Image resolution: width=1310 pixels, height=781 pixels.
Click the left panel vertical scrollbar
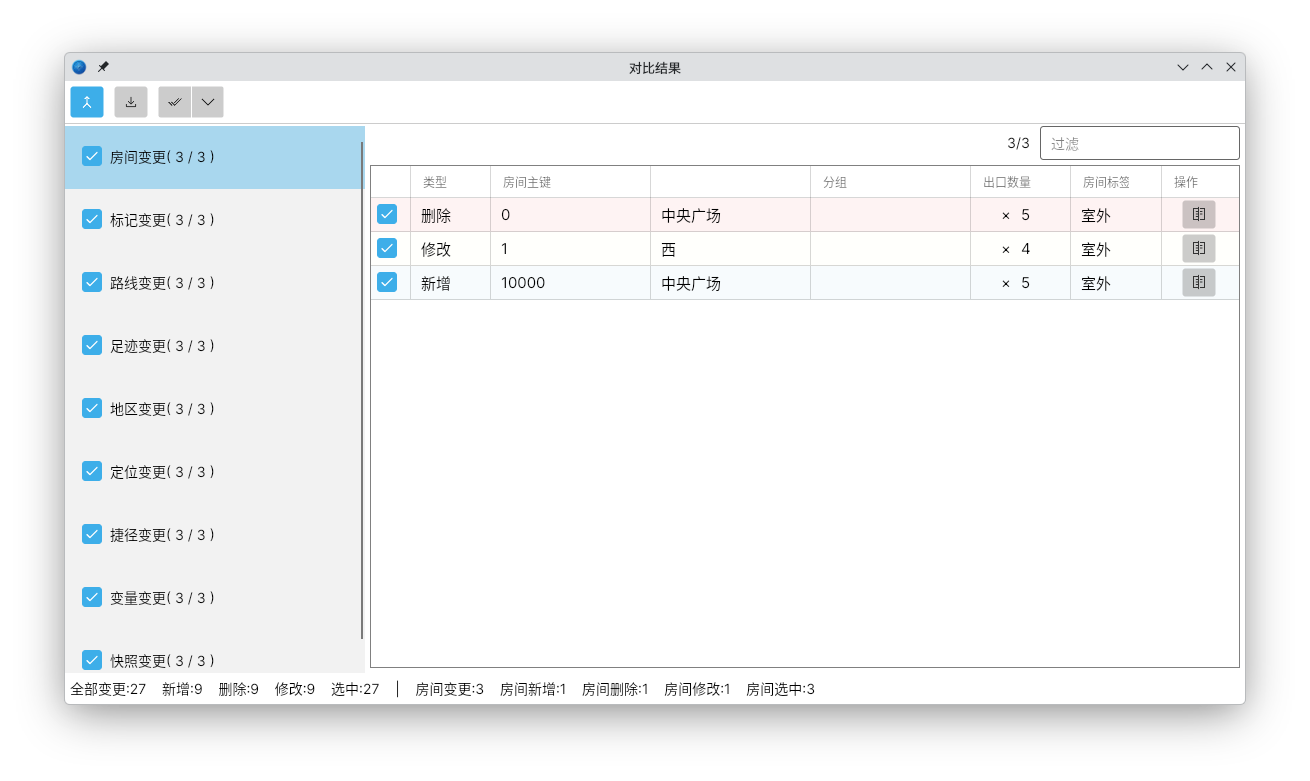(362, 390)
